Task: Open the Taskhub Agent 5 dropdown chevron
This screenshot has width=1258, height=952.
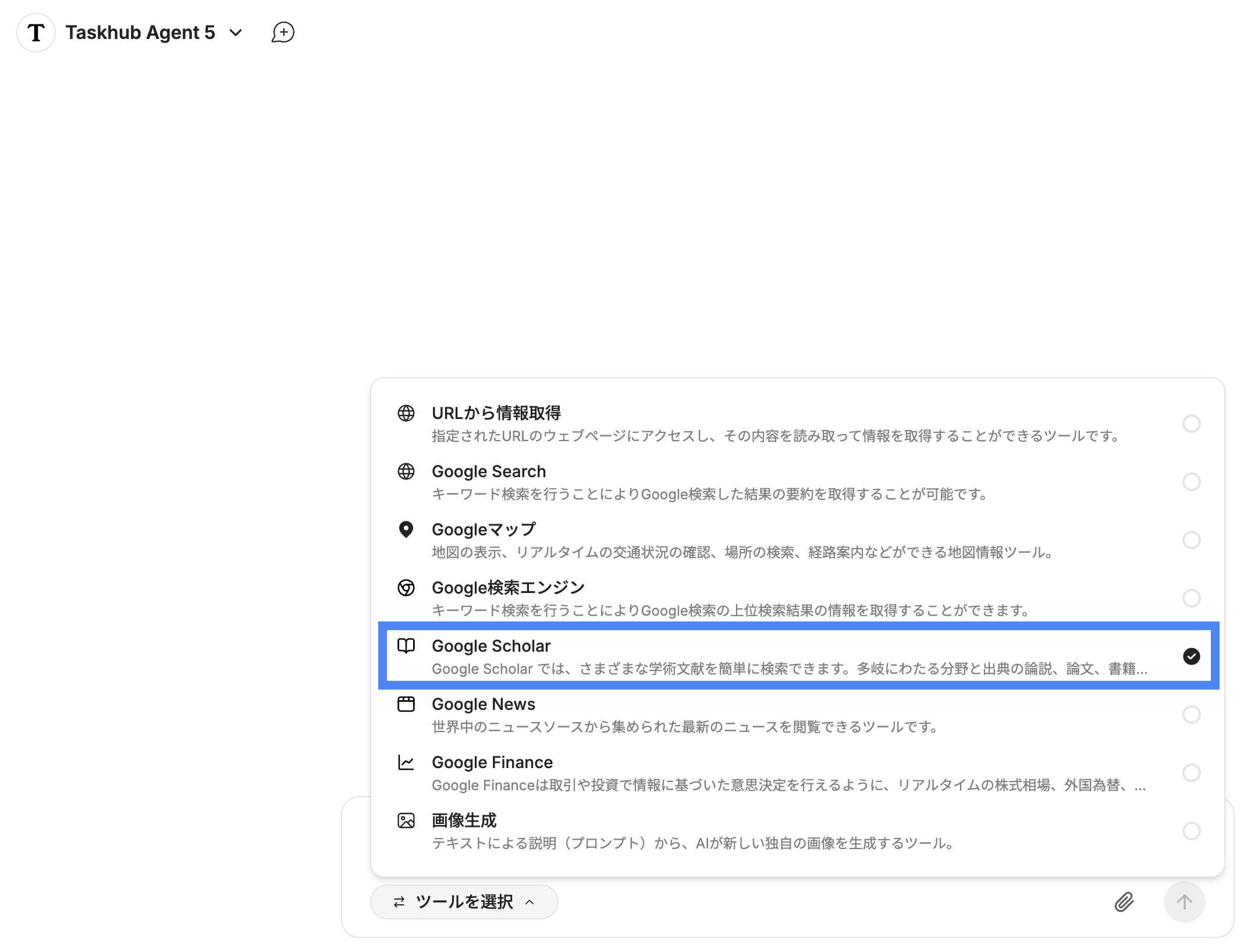Action: [x=236, y=33]
